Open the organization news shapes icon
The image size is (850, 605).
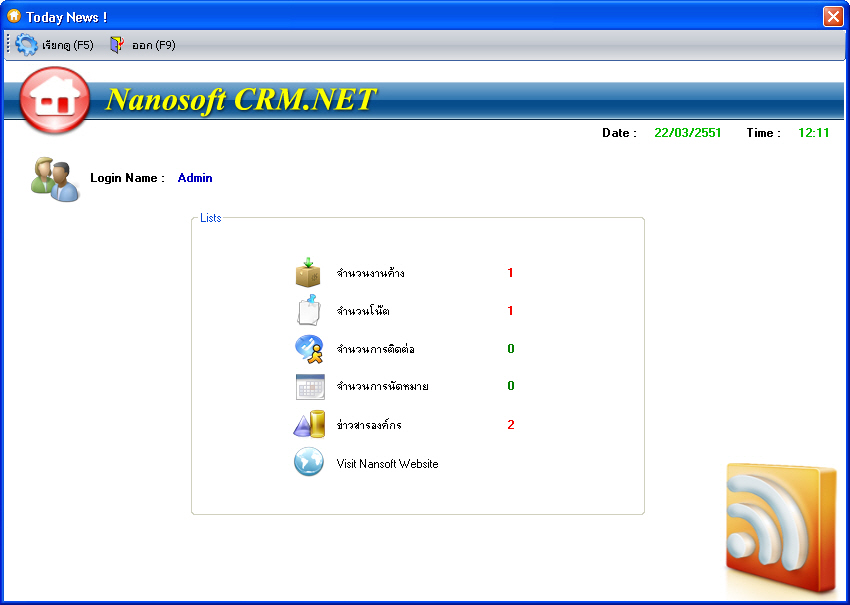[309, 424]
